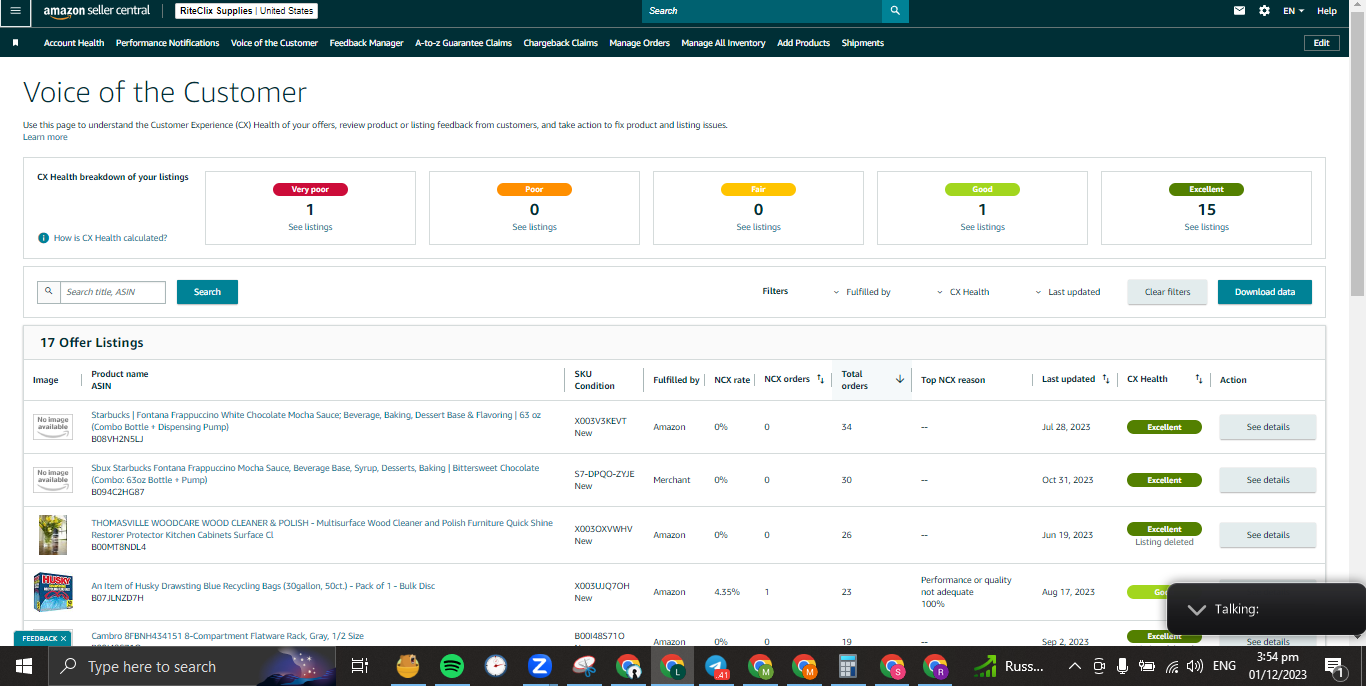This screenshot has width=1366, height=686.
Task: Open the settings gear icon
Action: [x=1264, y=11]
